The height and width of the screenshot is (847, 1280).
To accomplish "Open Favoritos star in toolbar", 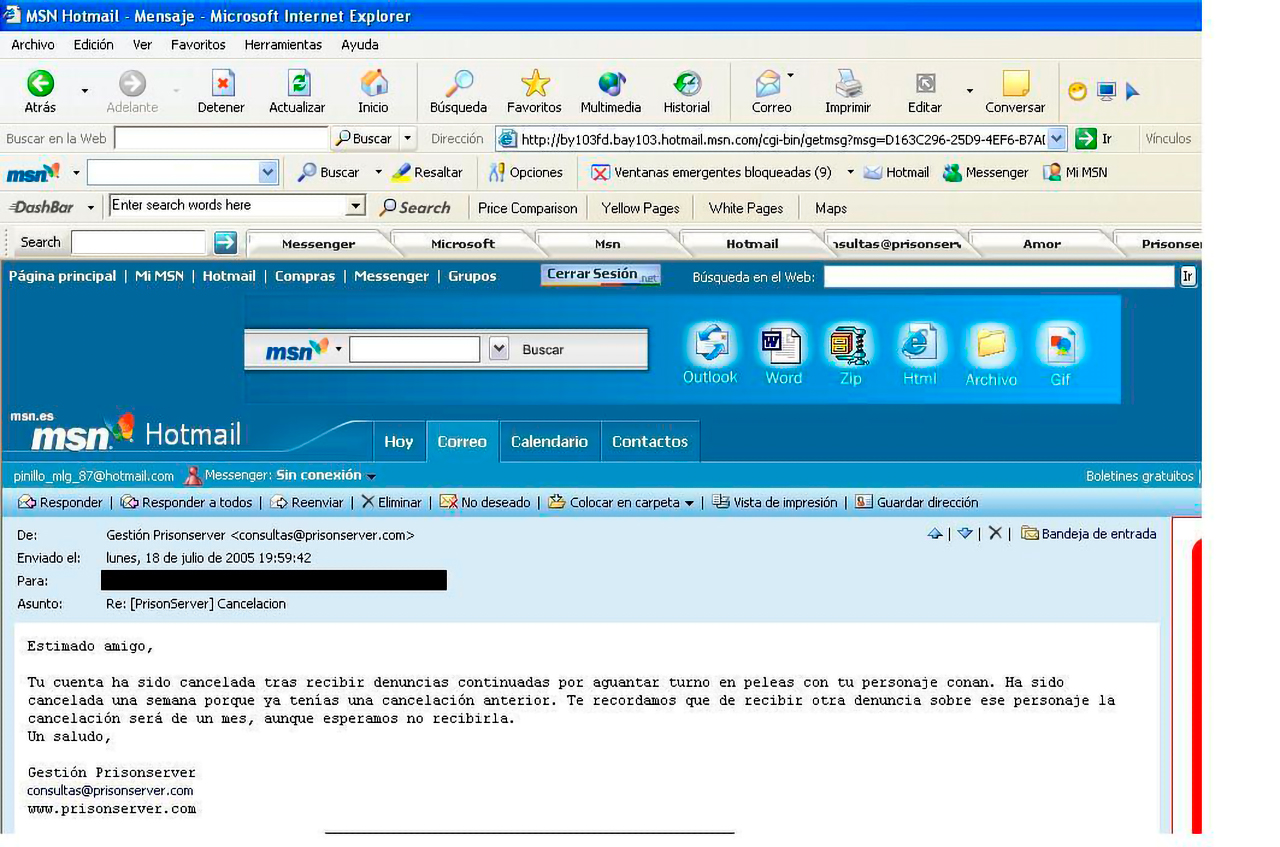I will [534, 92].
